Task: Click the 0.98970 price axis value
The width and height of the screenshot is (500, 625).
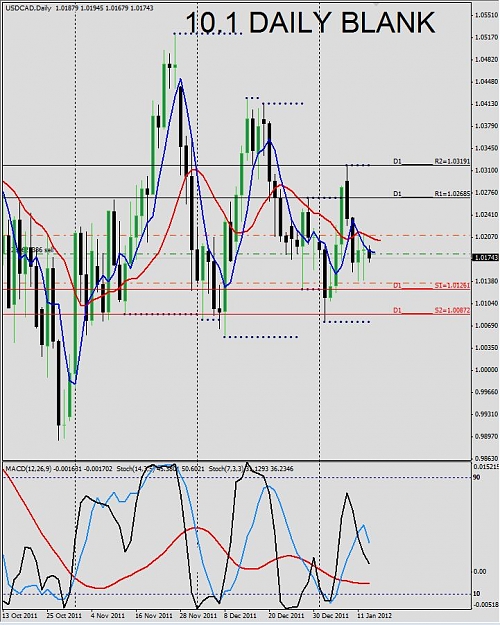Action: click(486, 436)
